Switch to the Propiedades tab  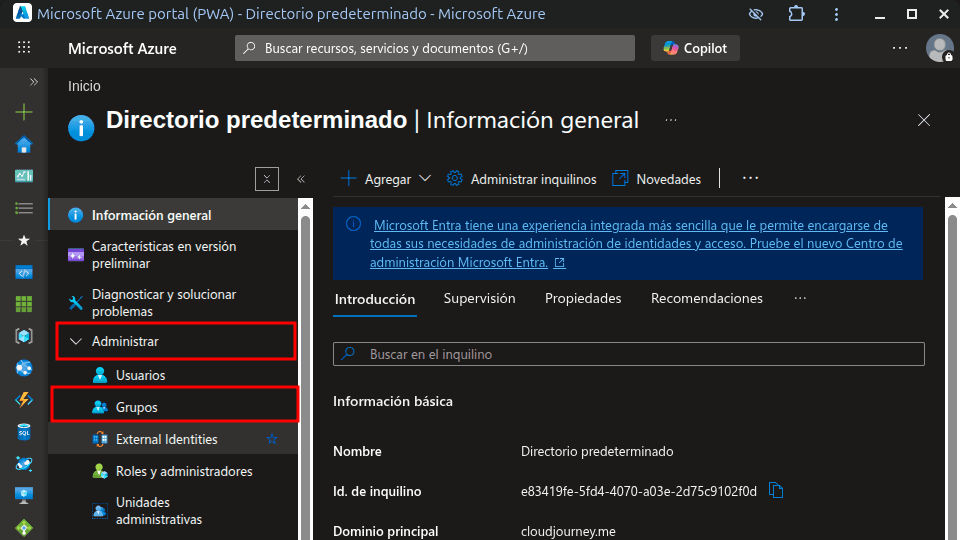[x=583, y=299]
